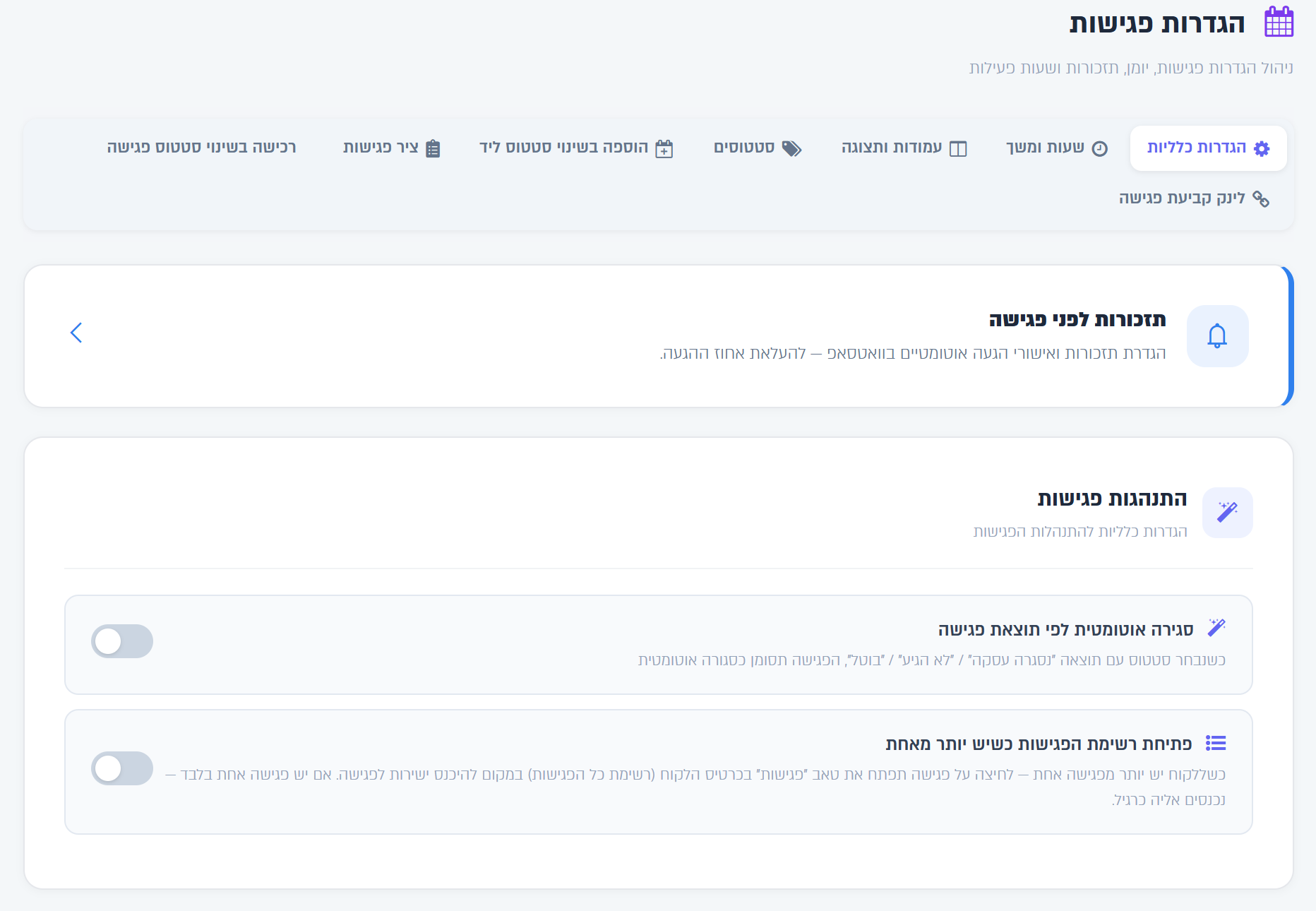Click the reminders description about אישורי הגעה בוואטסאפ

pos(913,353)
